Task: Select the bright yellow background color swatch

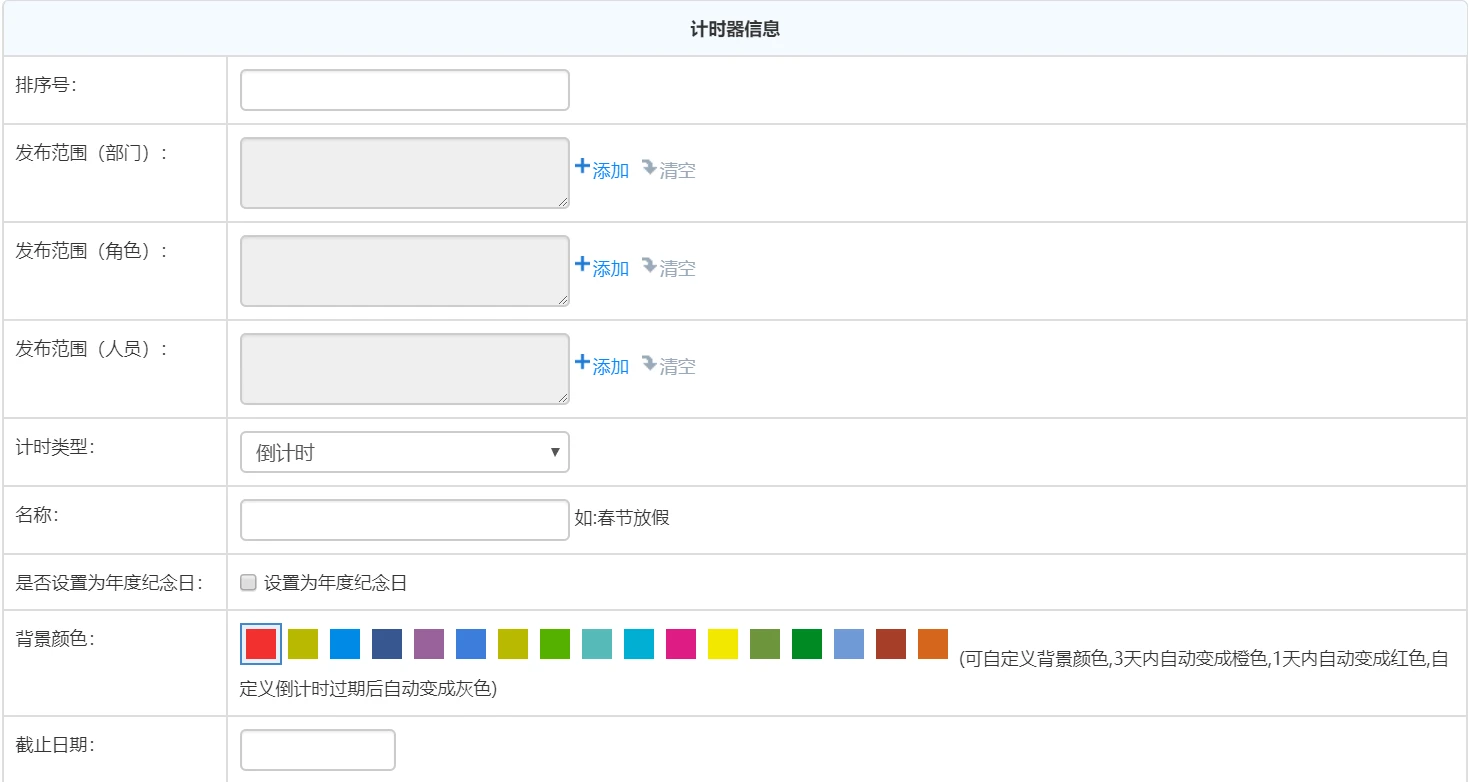Action: pyautogui.click(x=725, y=643)
